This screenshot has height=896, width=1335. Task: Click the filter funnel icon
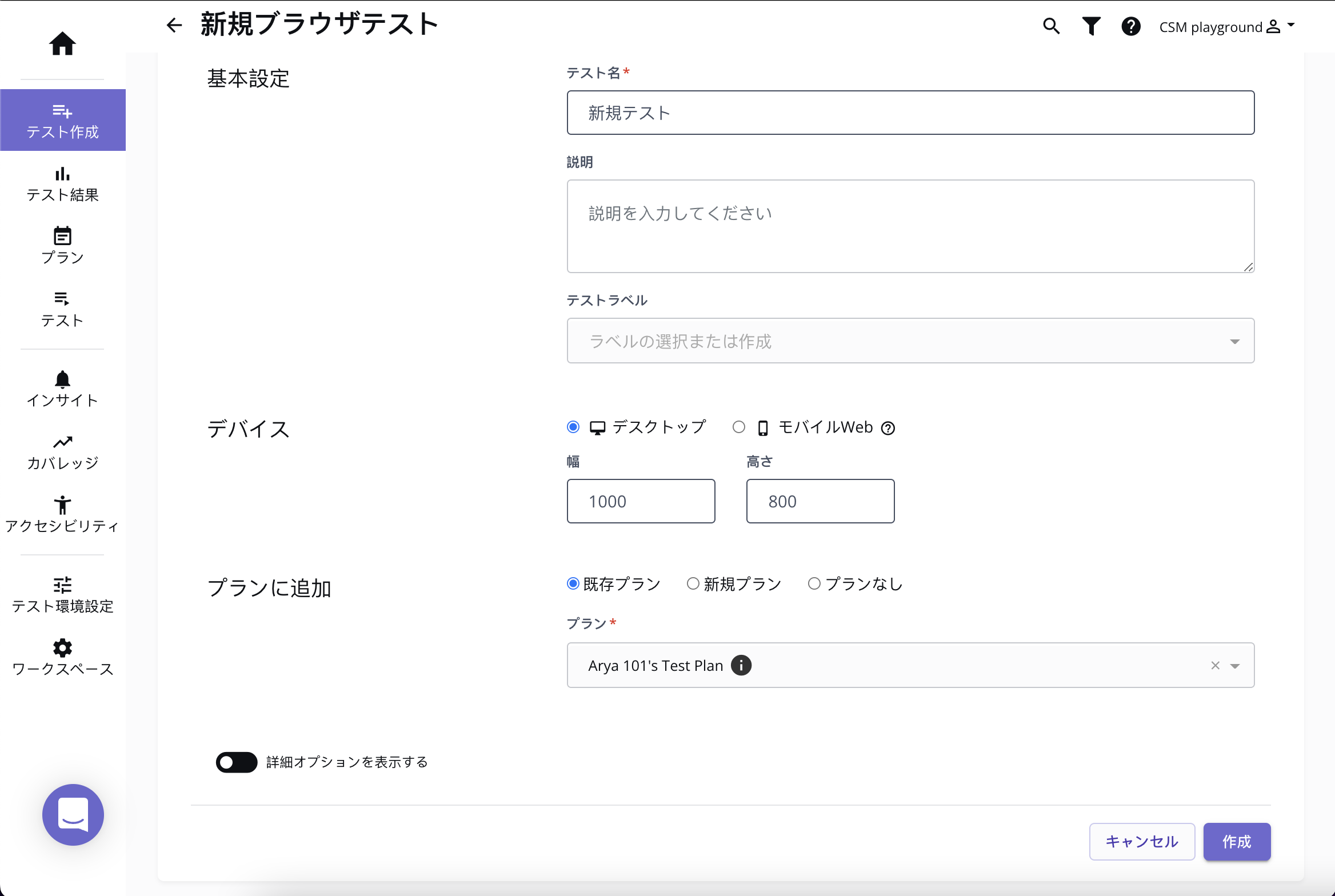click(1091, 26)
